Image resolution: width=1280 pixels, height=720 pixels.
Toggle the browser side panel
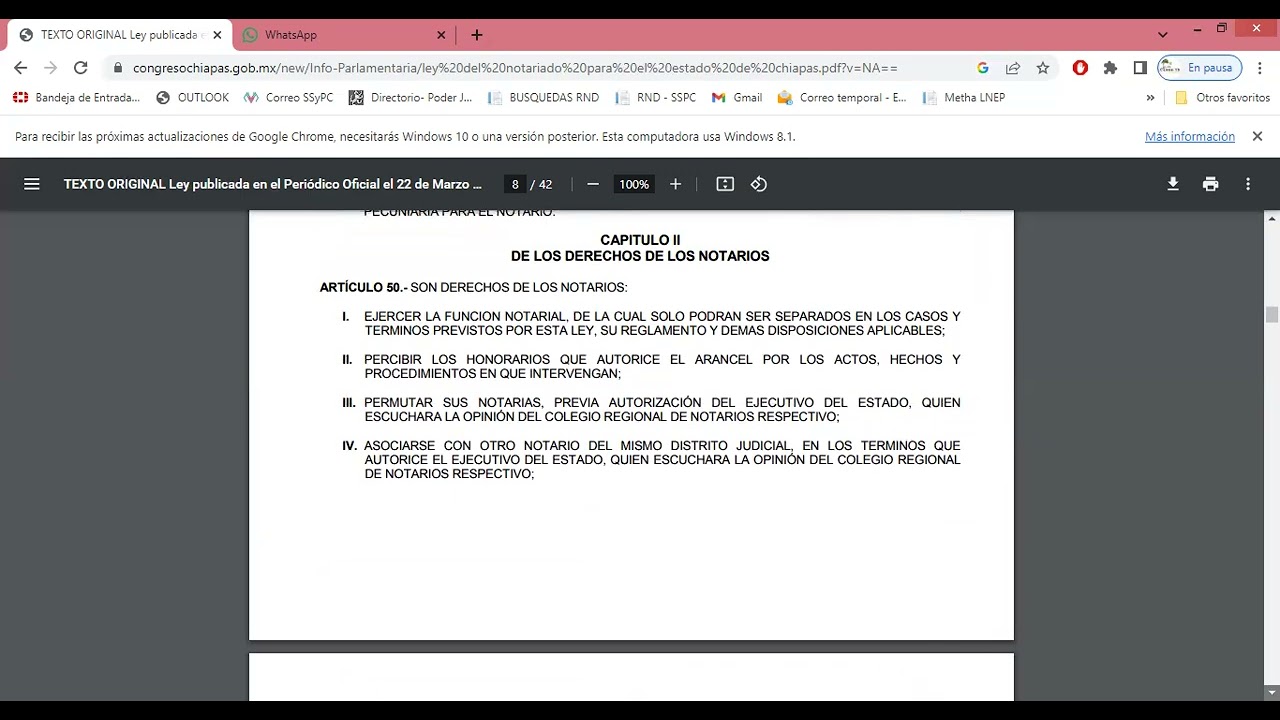click(1140, 68)
